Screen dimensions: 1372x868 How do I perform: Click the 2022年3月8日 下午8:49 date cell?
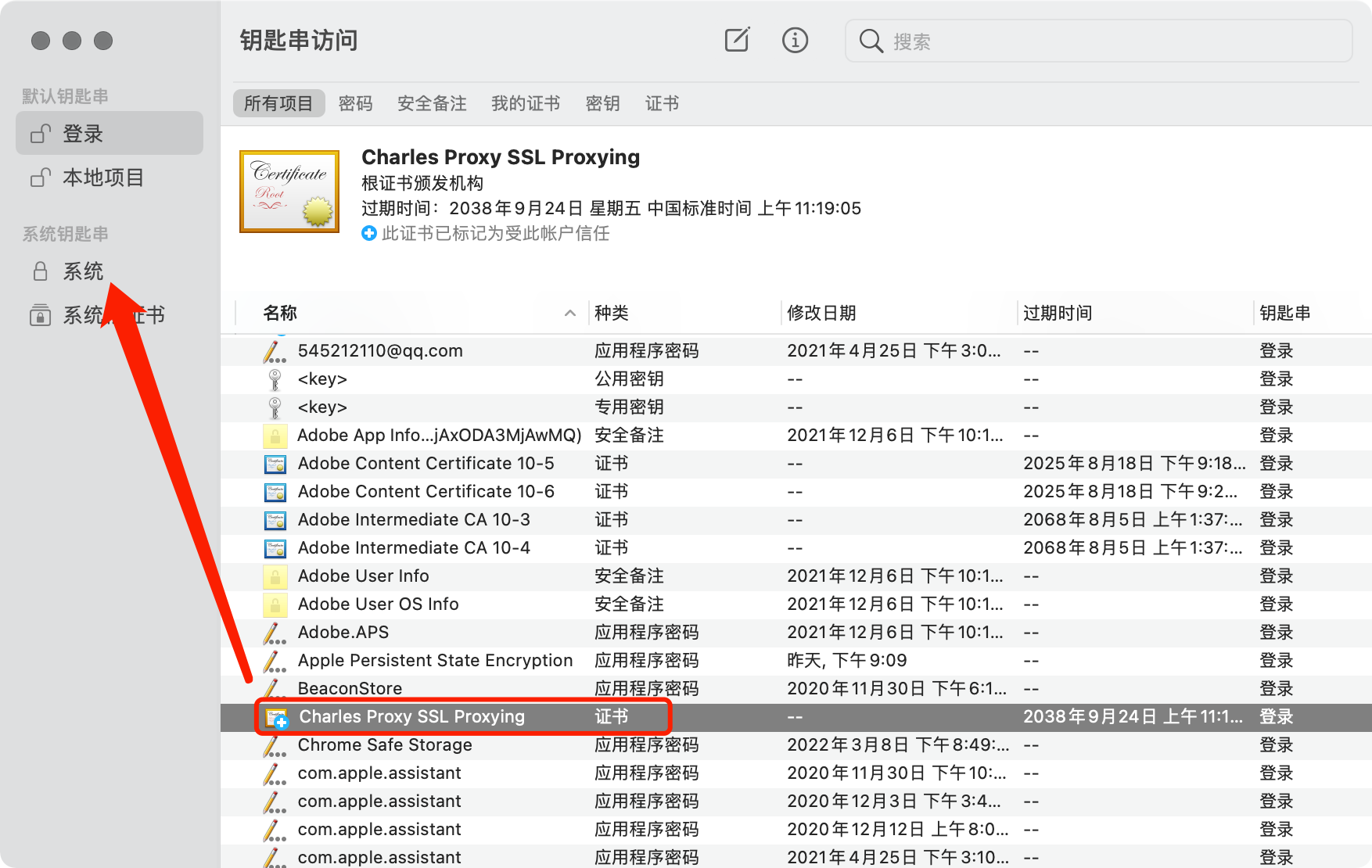898,745
